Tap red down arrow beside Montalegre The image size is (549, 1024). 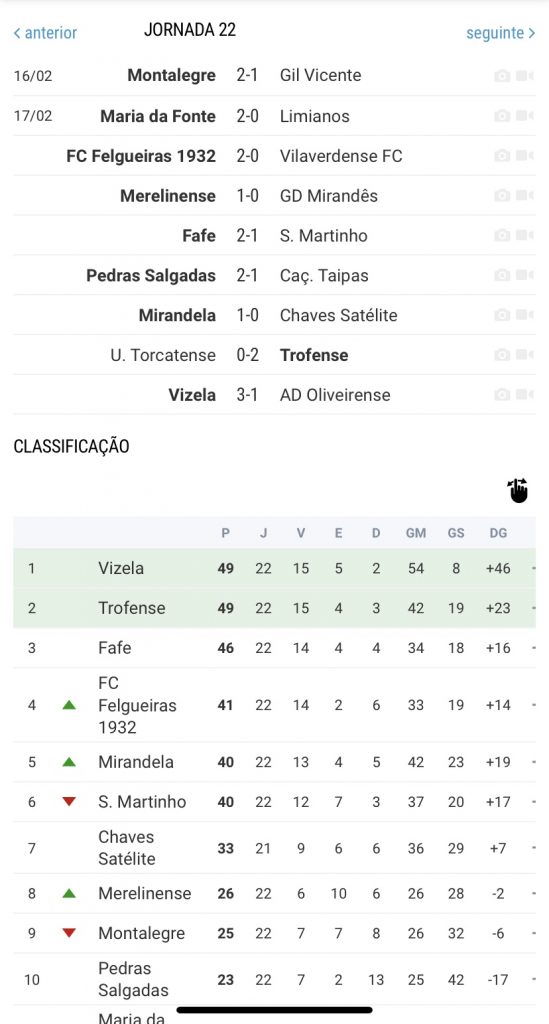pos(69,933)
